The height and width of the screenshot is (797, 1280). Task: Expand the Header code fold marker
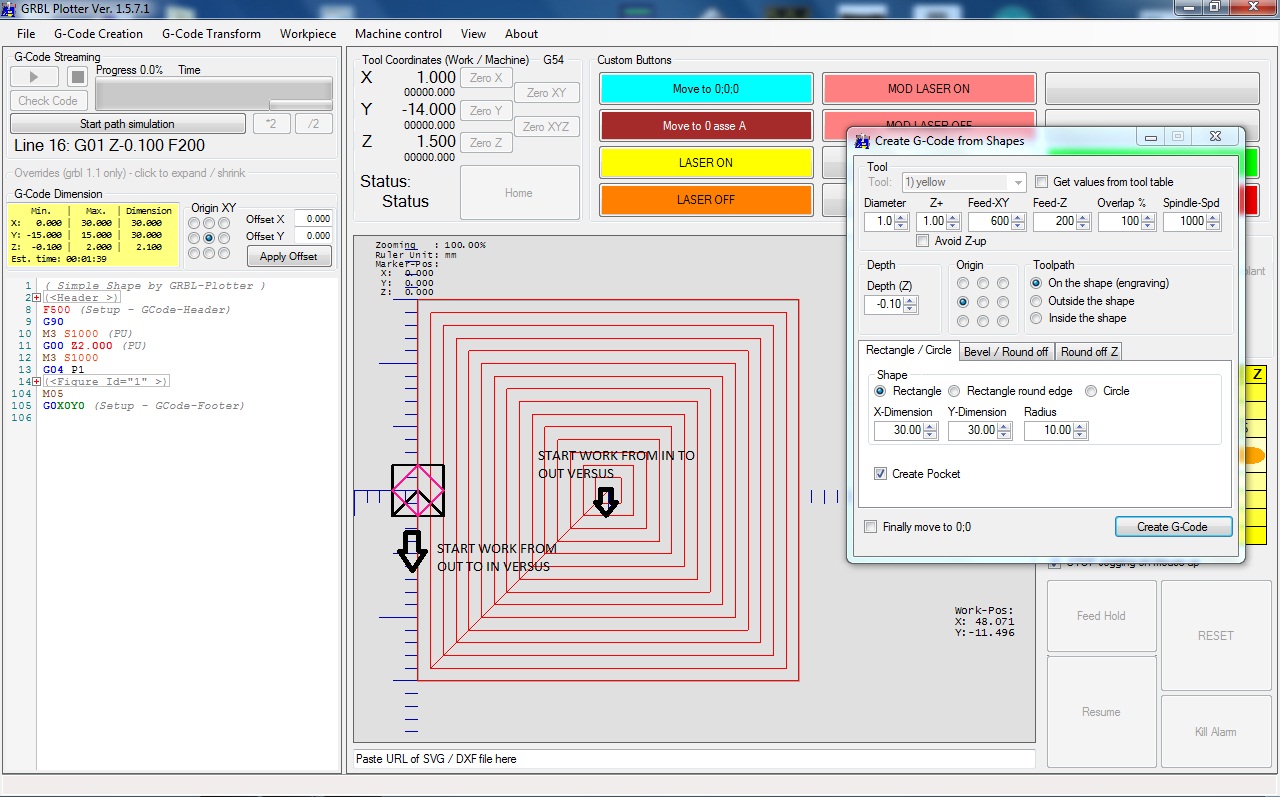tap(36, 298)
